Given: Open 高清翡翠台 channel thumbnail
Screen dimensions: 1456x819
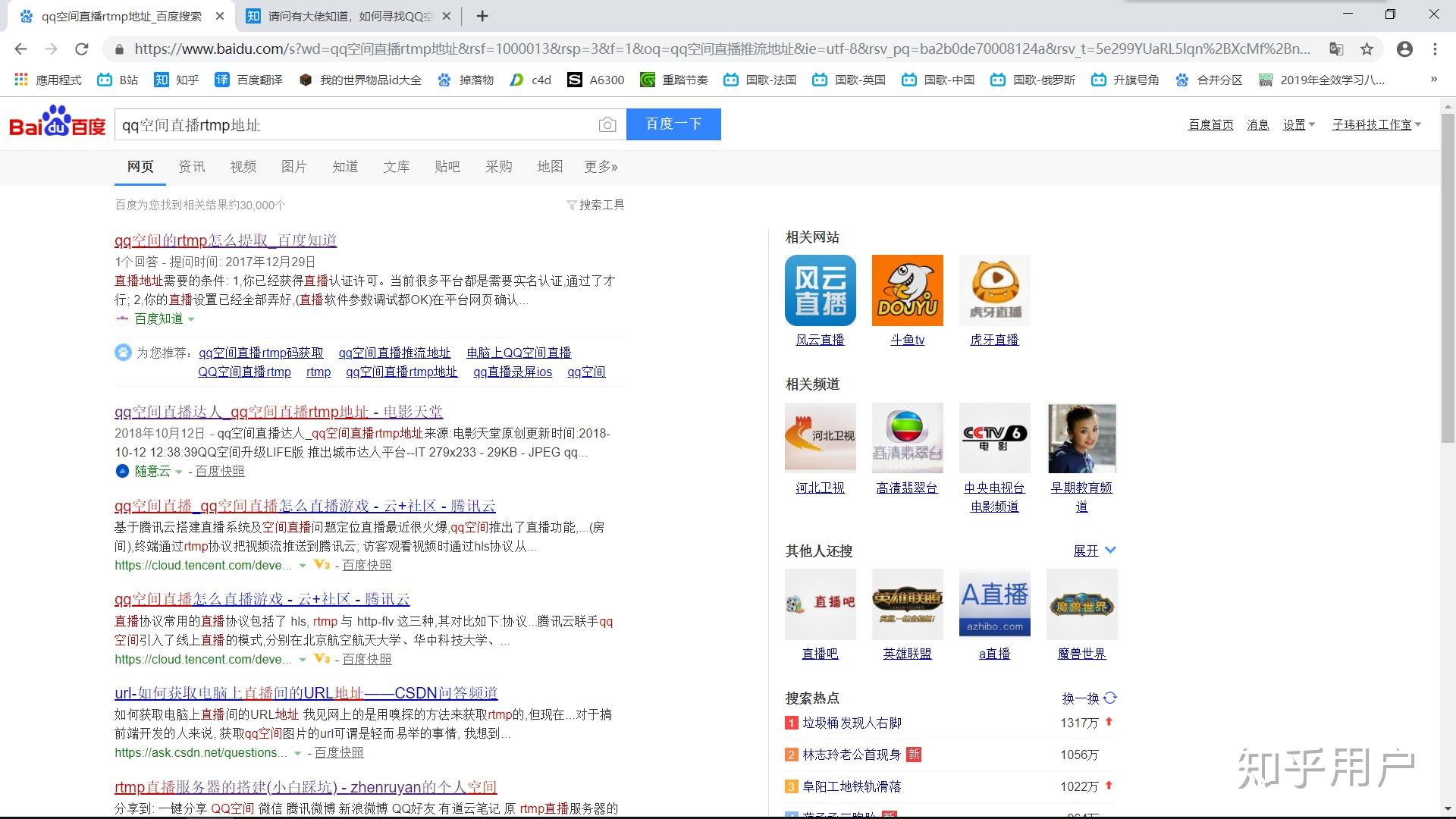Looking at the screenshot, I should [x=907, y=438].
